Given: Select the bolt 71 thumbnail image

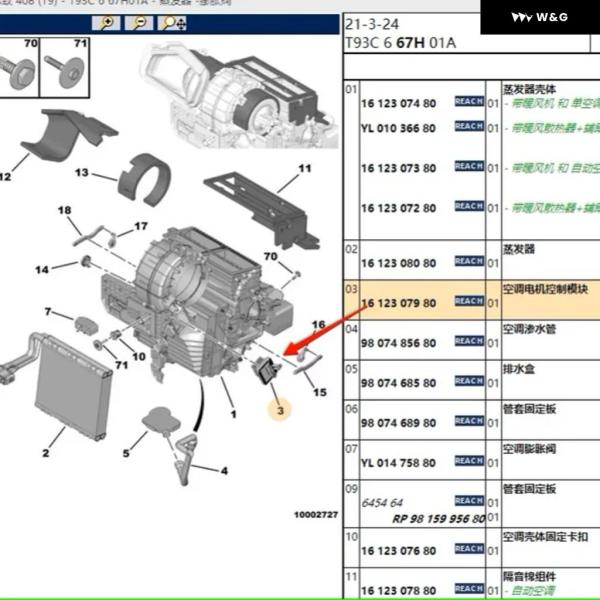Looking at the screenshot, I should tap(66, 70).
